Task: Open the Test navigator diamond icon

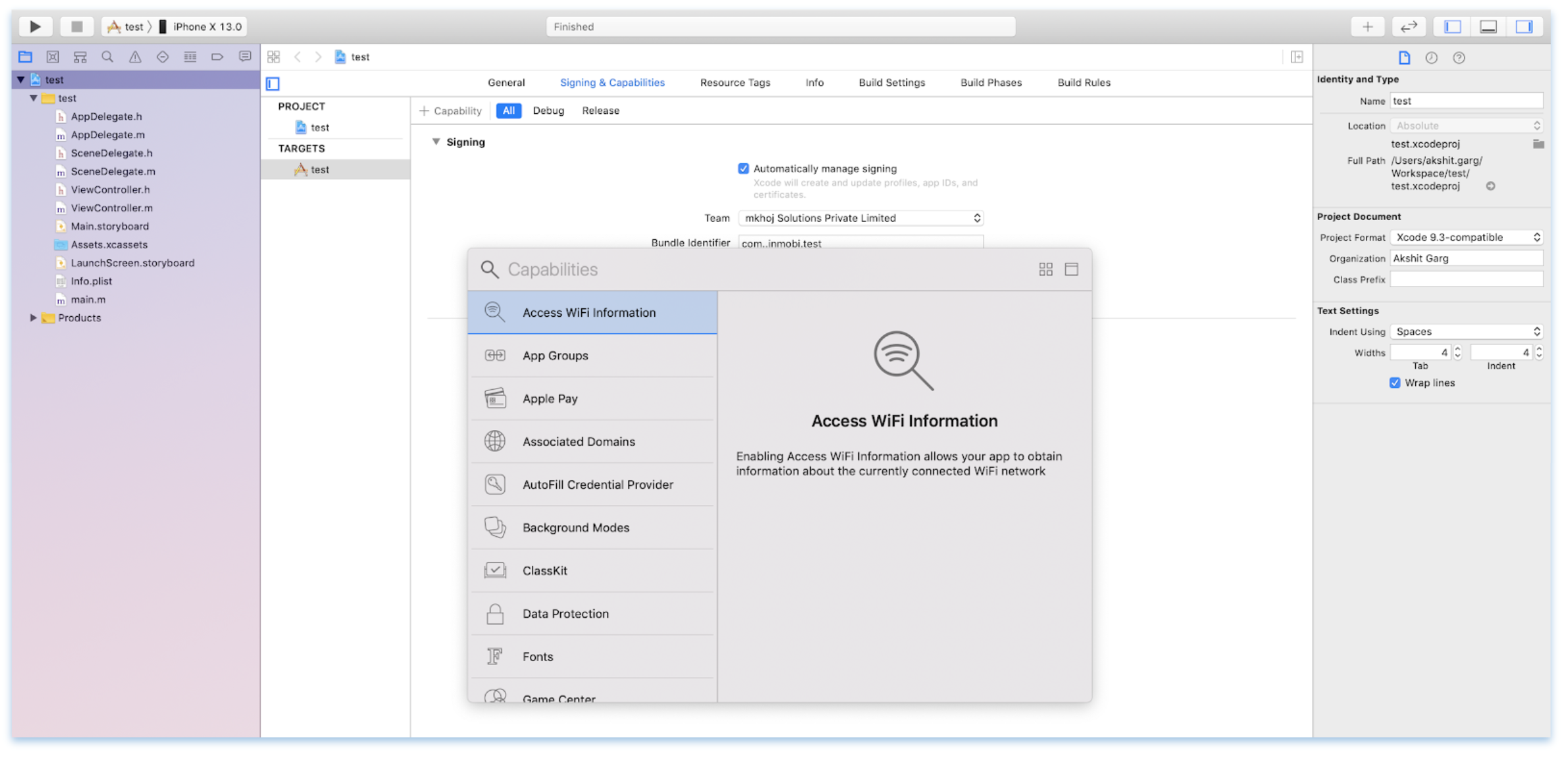Action: tap(163, 57)
